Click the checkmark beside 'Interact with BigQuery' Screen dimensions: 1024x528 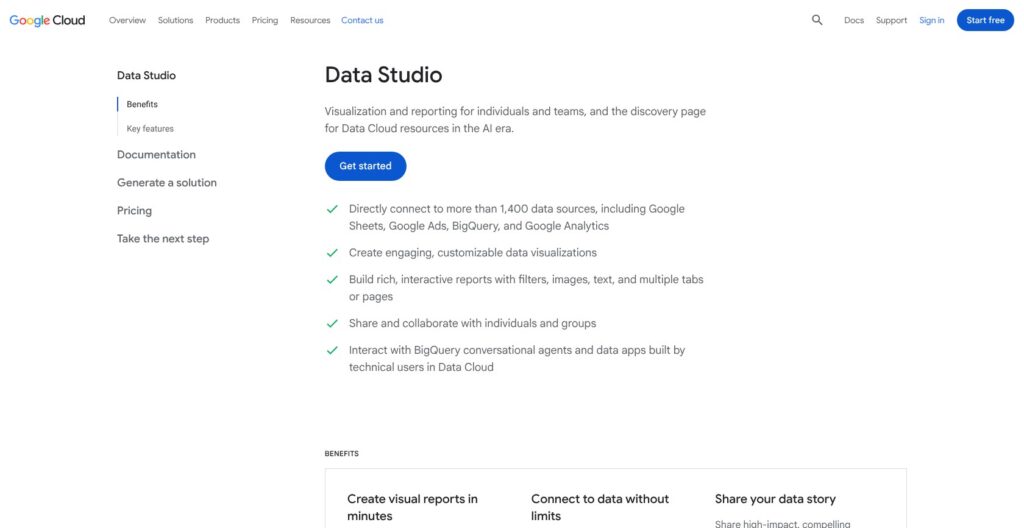tap(332, 350)
